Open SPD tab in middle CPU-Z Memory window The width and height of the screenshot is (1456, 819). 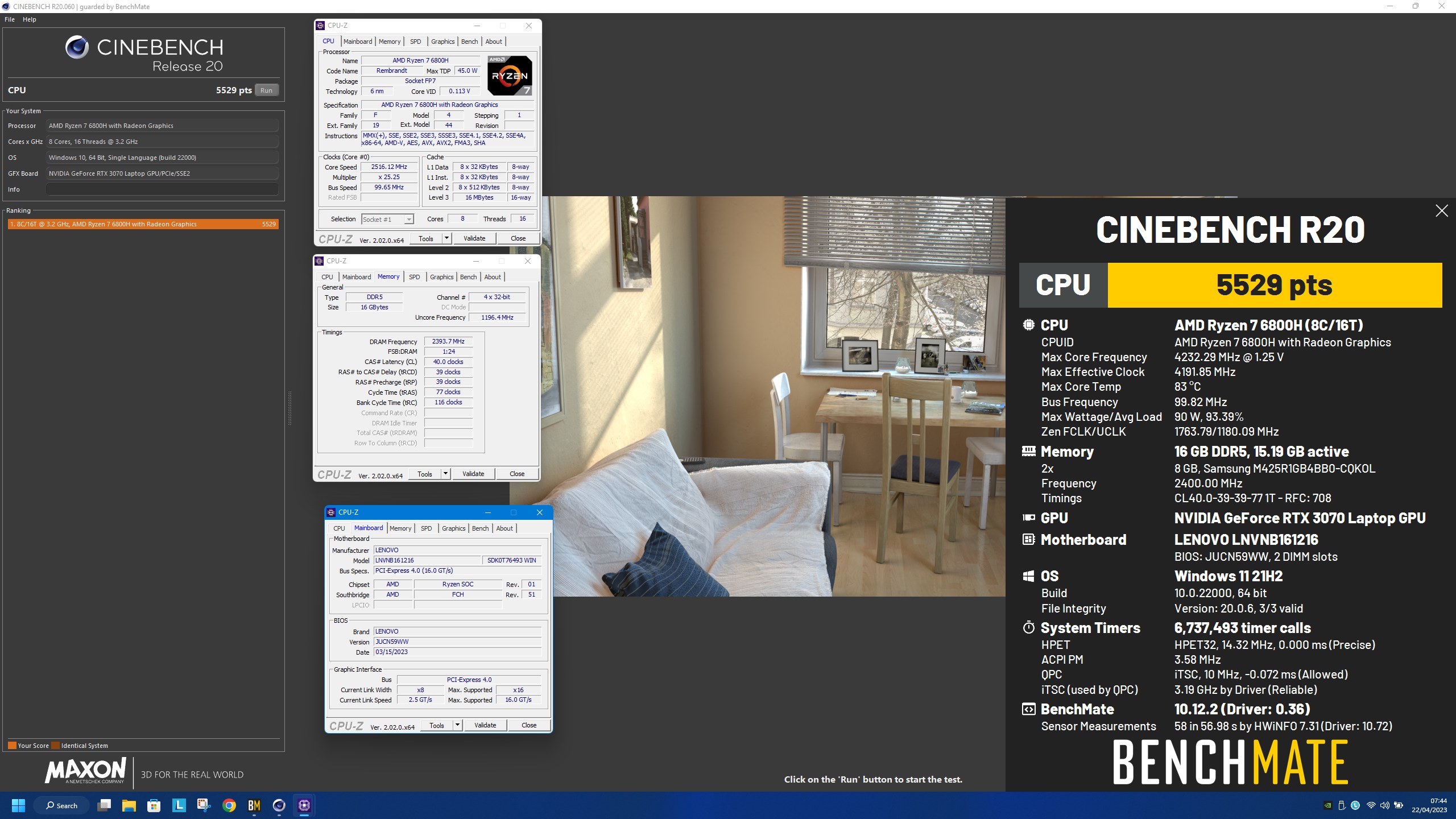point(415,277)
